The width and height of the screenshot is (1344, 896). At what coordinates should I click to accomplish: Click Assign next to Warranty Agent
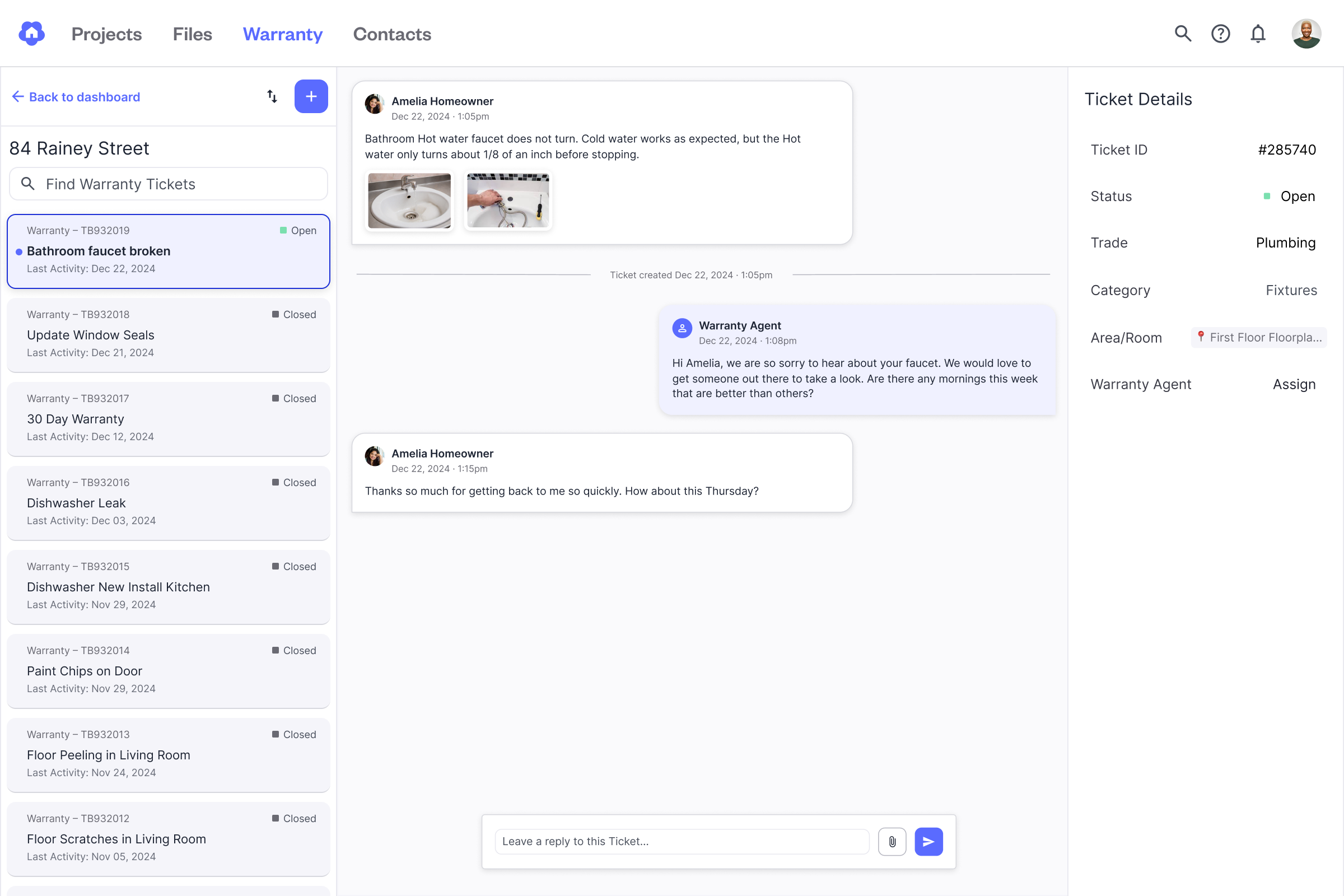click(x=1294, y=385)
